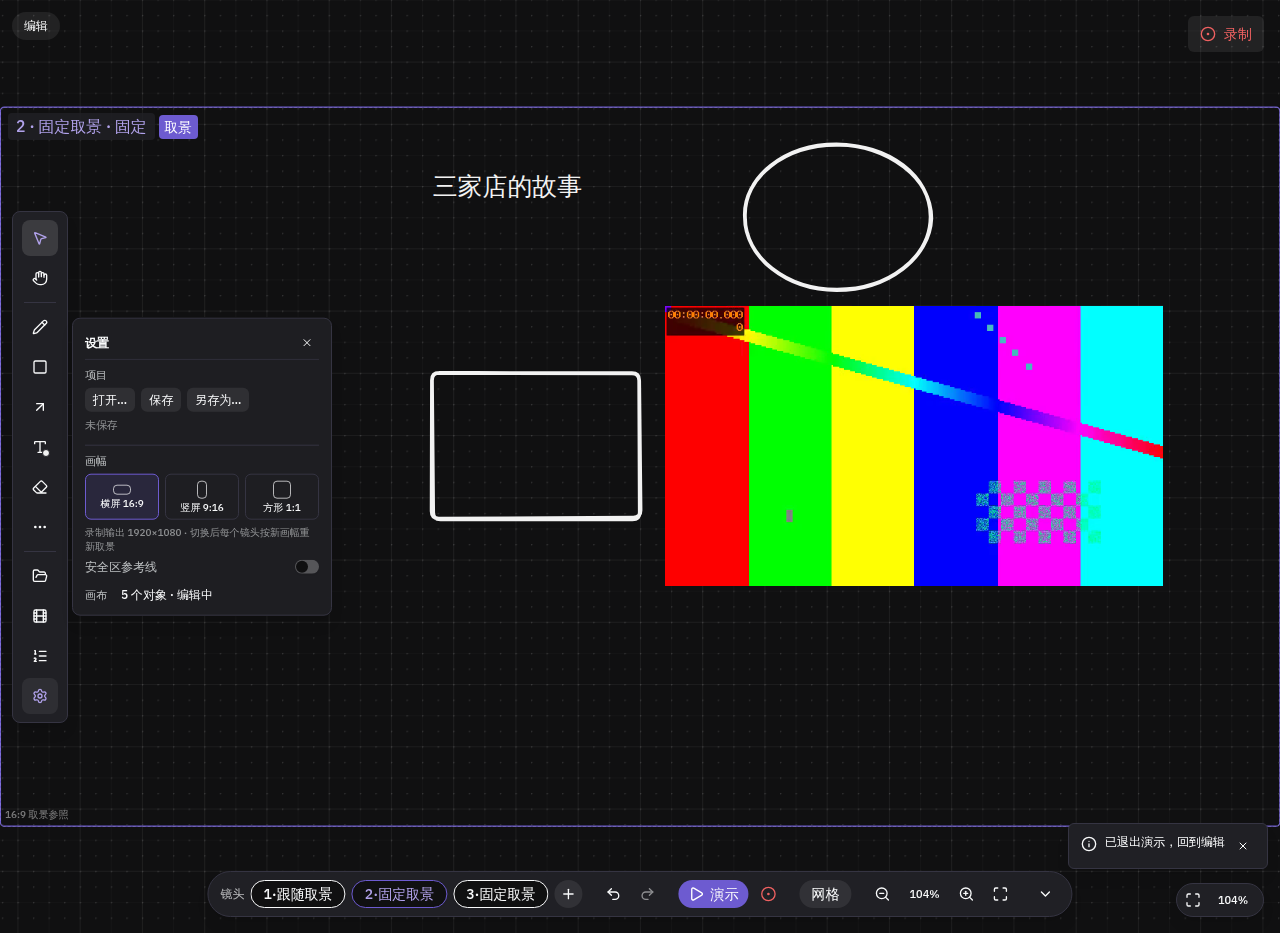Choose the pencil drawing tool
Image resolution: width=1280 pixels, height=933 pixels.
40,327
